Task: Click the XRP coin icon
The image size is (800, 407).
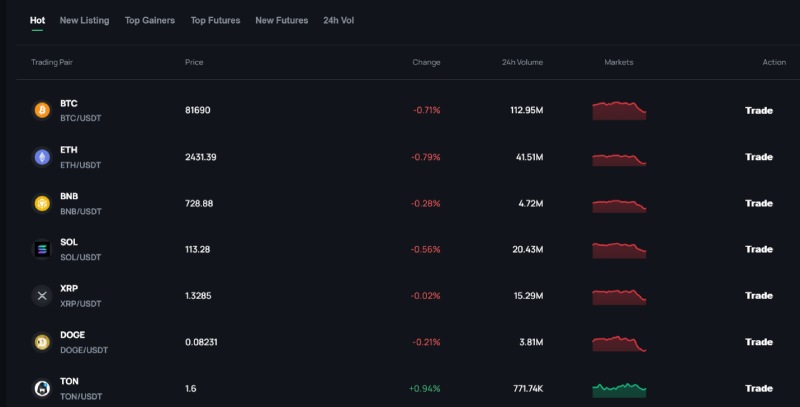Action: point(42,296)
